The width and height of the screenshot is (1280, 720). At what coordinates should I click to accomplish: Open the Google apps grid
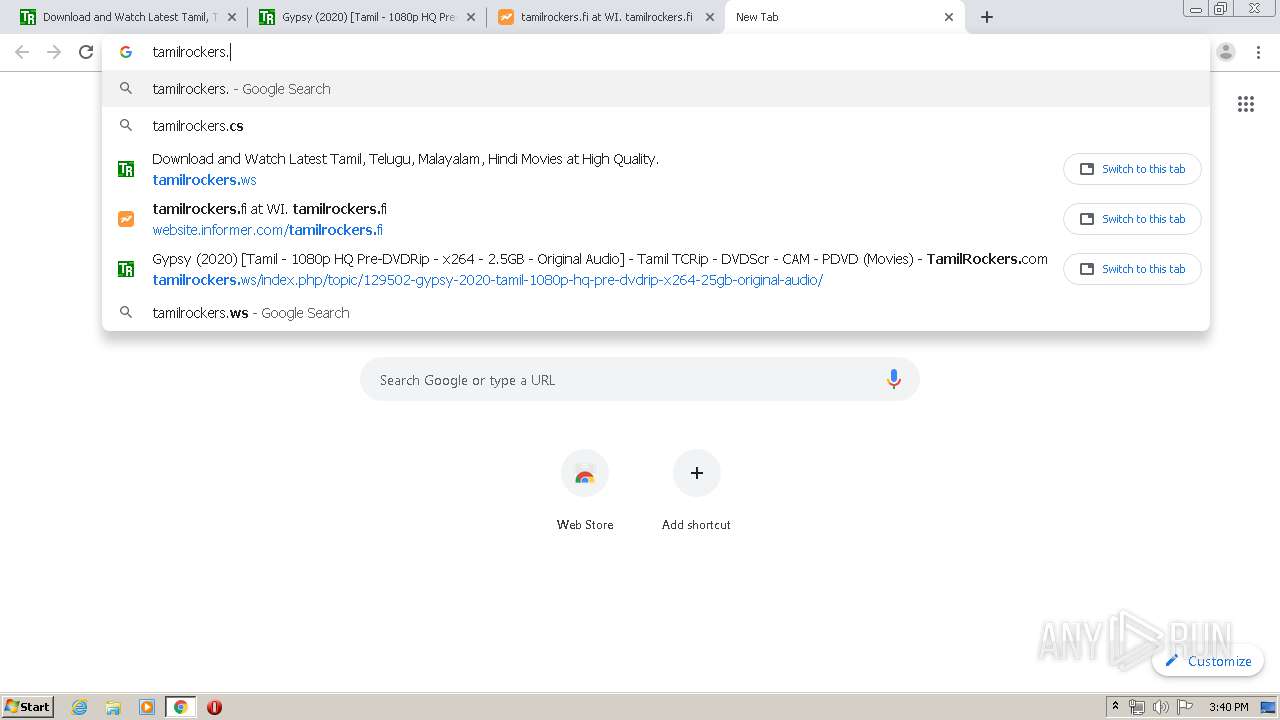coord(1245,104)
